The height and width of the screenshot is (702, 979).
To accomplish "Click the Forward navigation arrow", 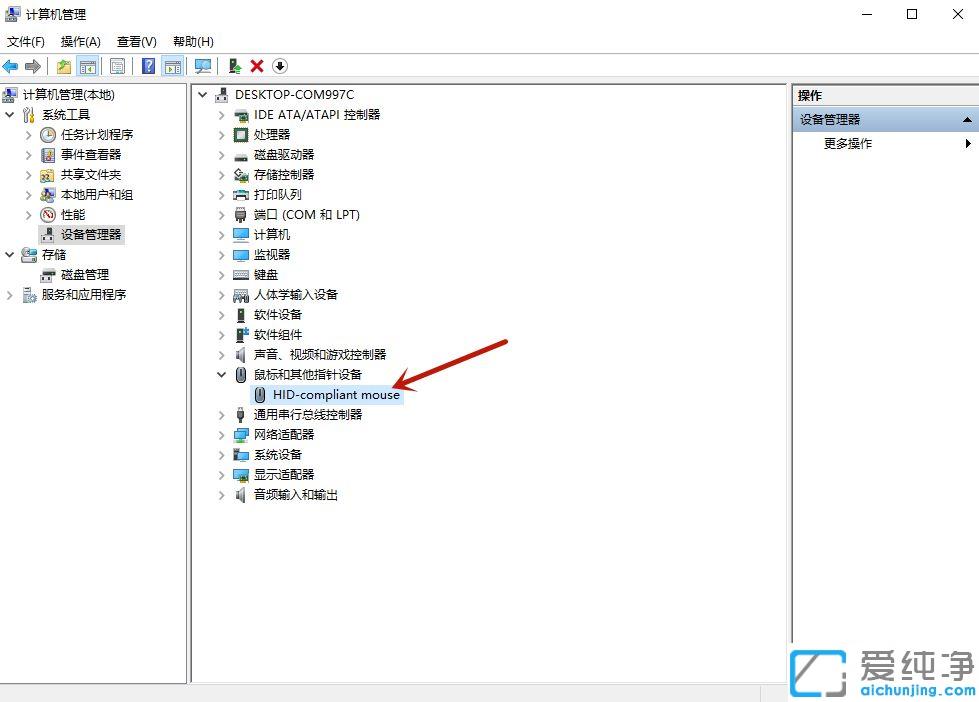I will [32, 66].
